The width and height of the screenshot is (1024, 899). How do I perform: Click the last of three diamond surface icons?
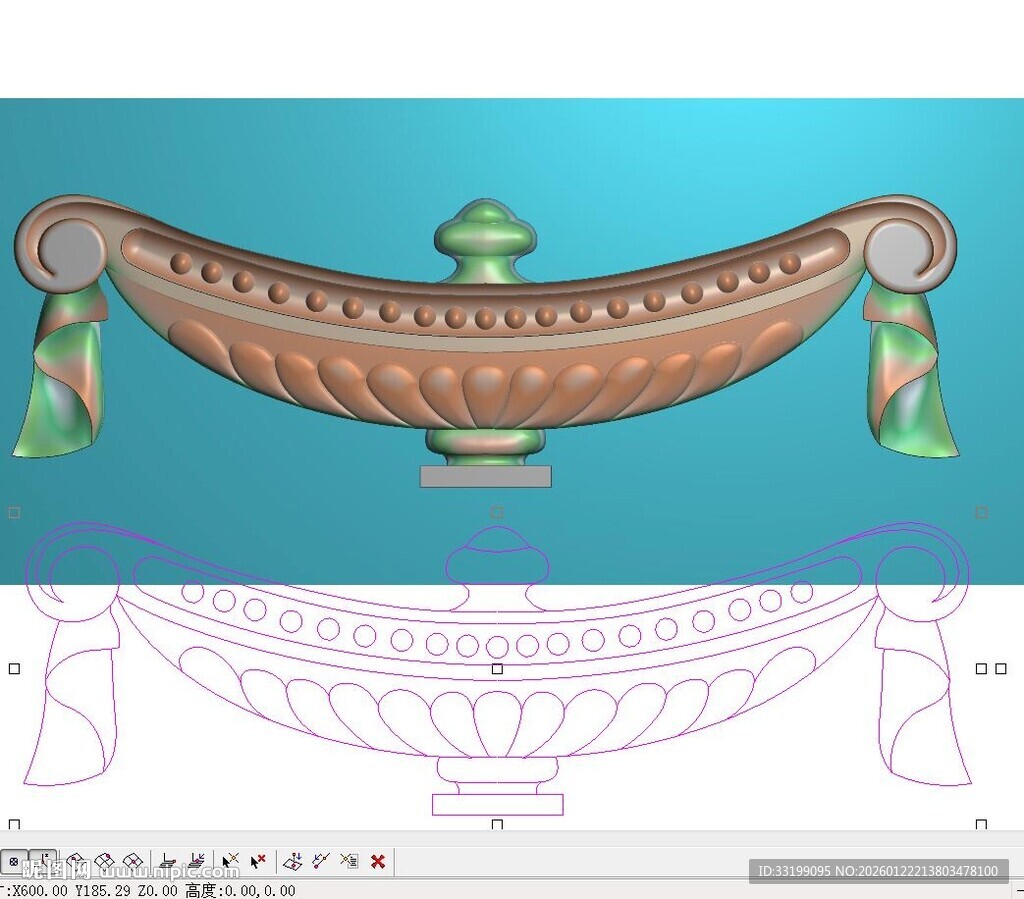coord(132,861)
